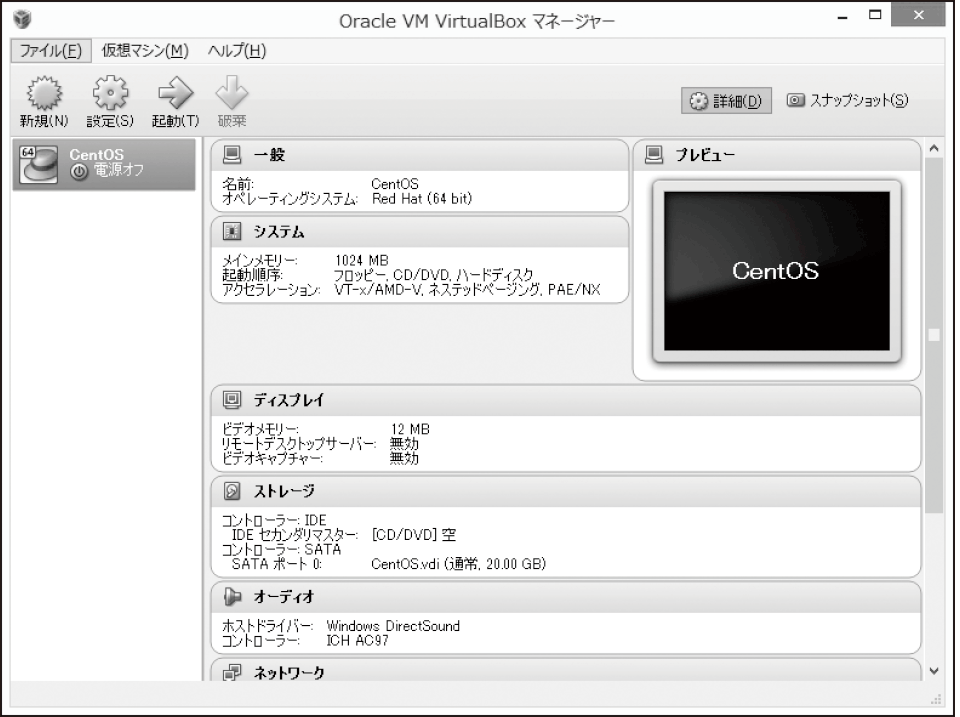Click the scrollbar up arrow
This screenshot has height=717, width=960.
tap(934, 148)
